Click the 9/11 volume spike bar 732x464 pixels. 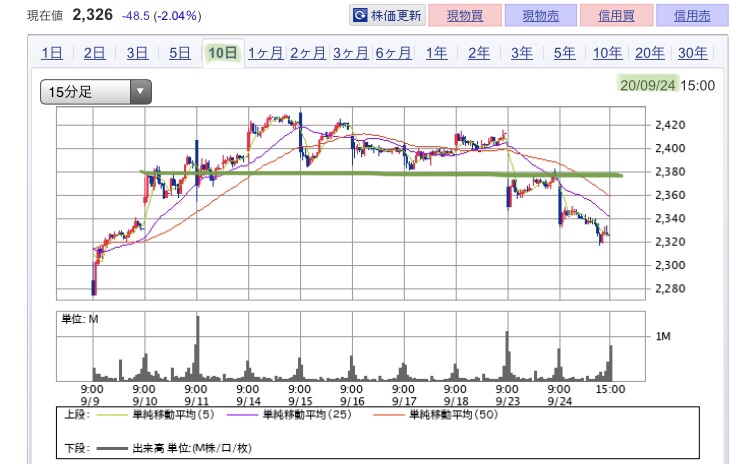pos(197,348)
